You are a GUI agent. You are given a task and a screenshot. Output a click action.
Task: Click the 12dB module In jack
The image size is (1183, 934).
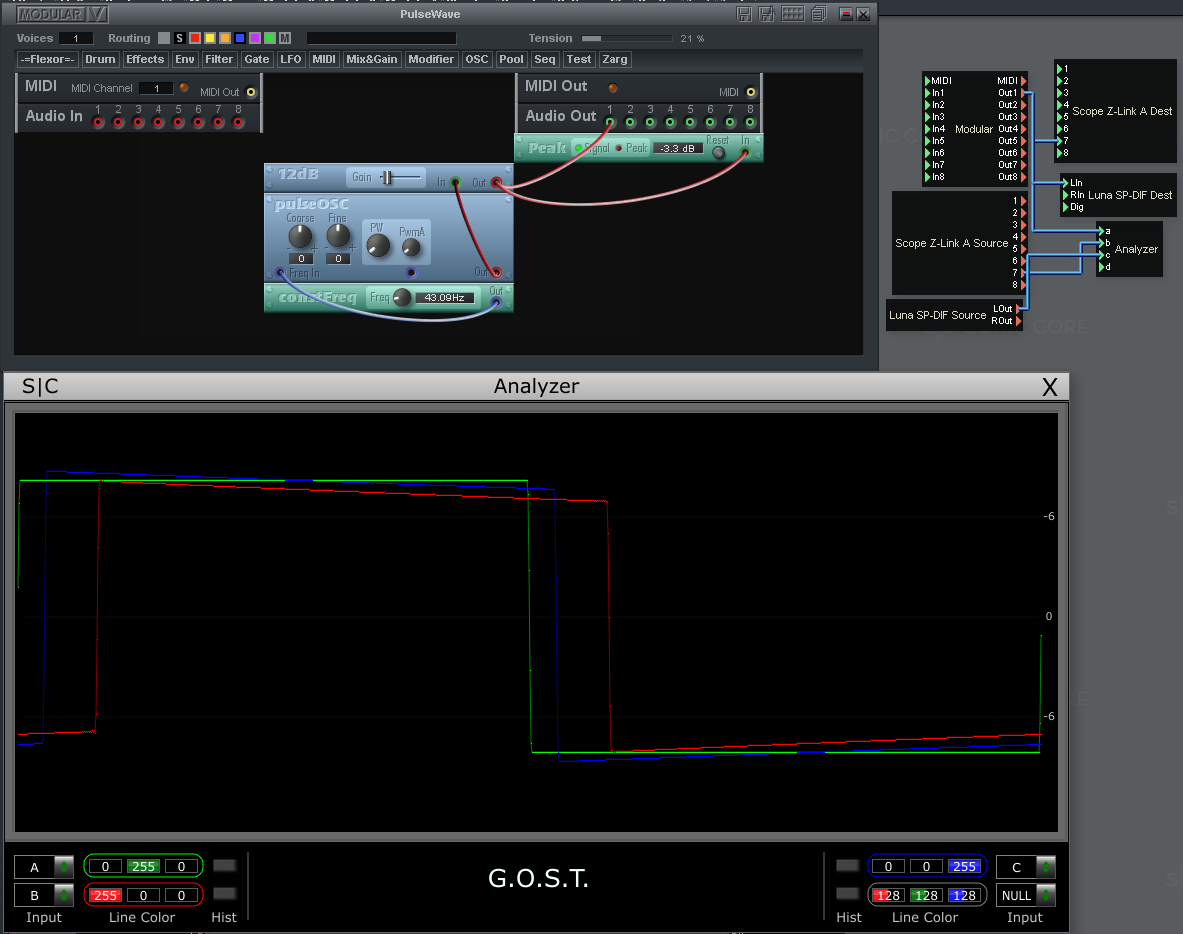pyautogui.click(x=455, y=183)
